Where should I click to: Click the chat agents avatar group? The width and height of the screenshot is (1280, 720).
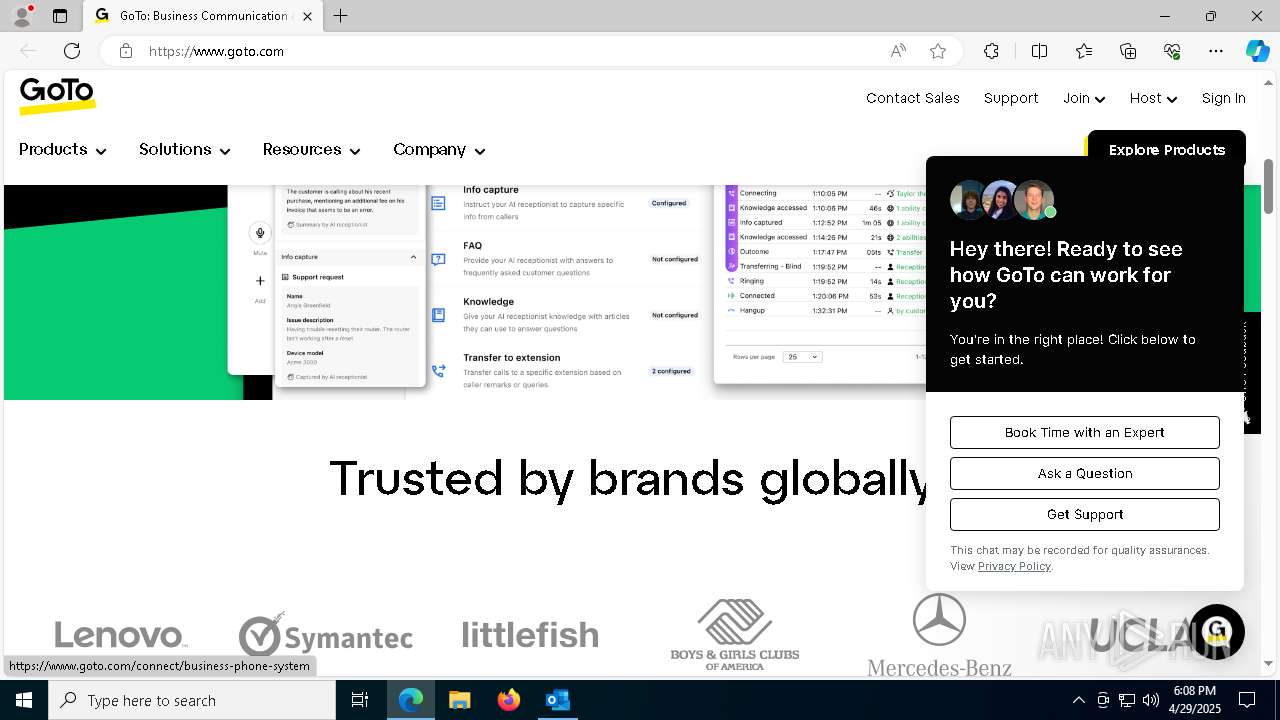1003,200
